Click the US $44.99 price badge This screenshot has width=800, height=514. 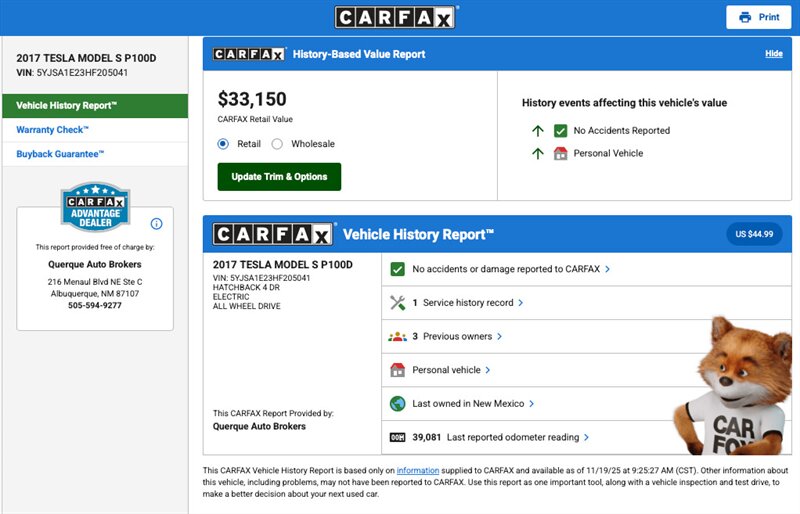754,234
